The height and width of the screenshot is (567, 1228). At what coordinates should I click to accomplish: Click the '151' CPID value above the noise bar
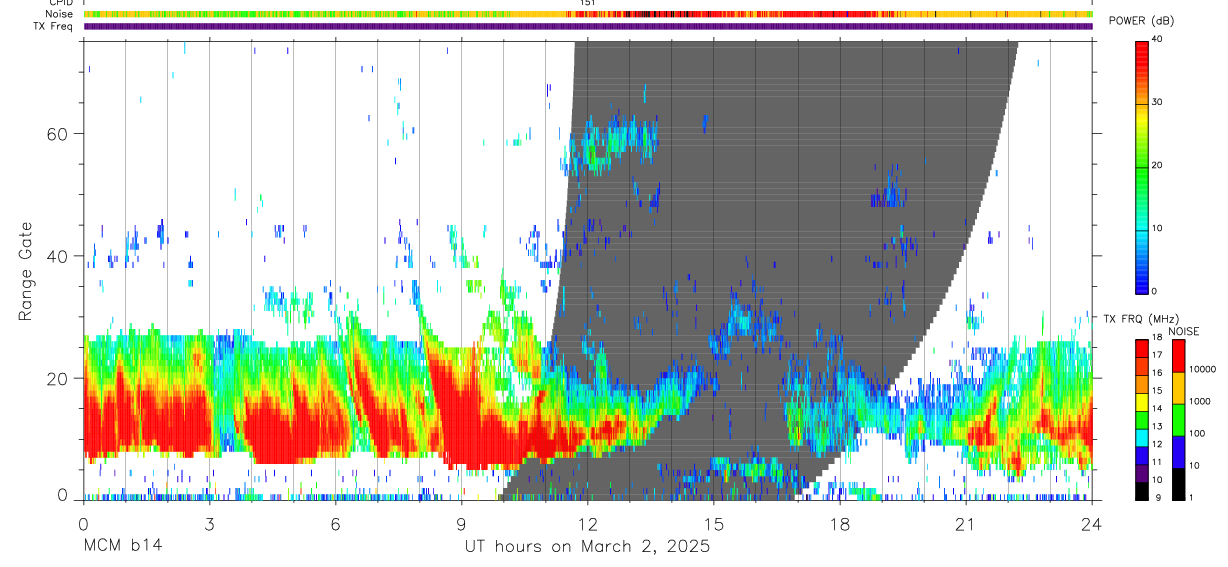coord(587,3)
